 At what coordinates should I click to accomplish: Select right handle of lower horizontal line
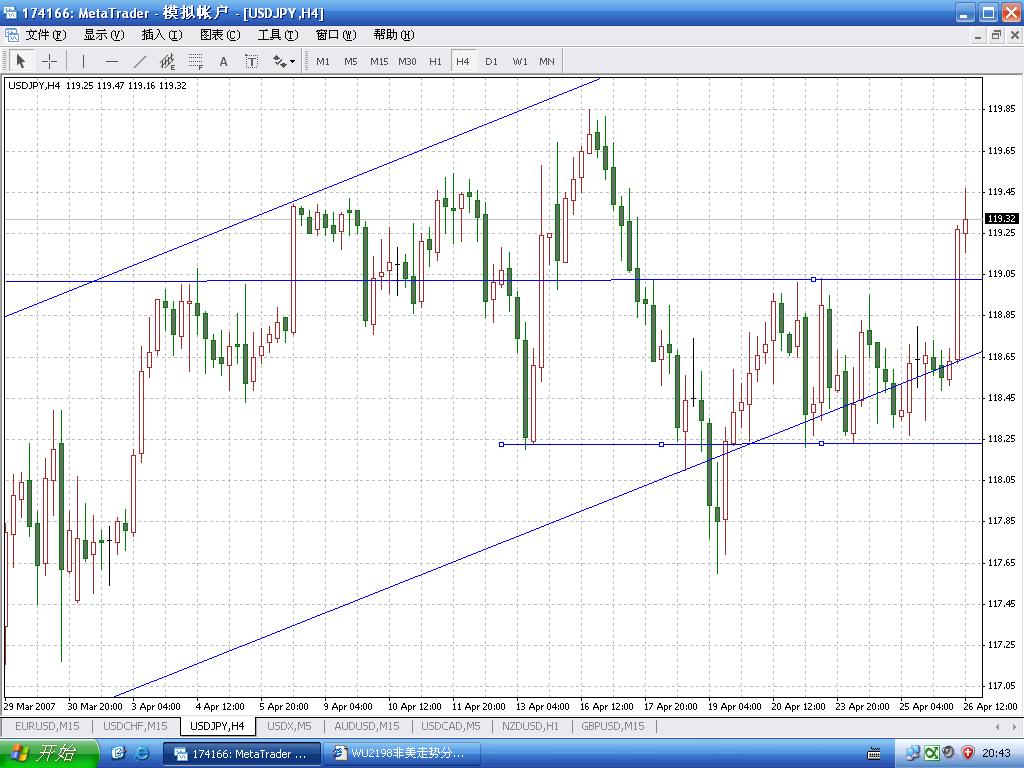tap(821, 443)
